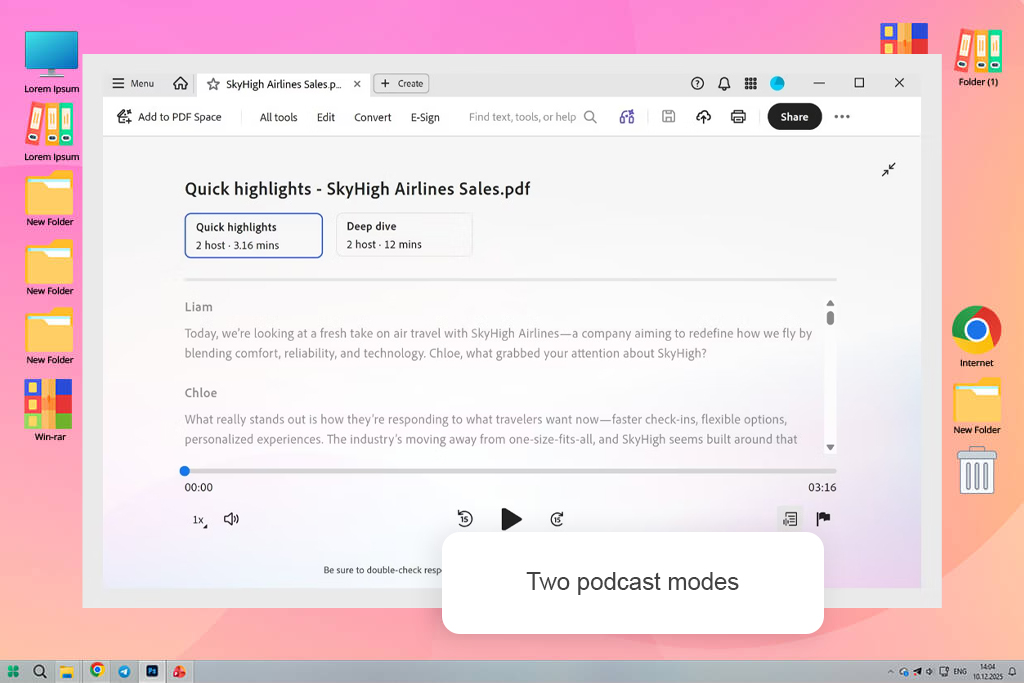1024x683 pixels.
Task: Click the transcript scroll up arrow
Action: [830, 303]
